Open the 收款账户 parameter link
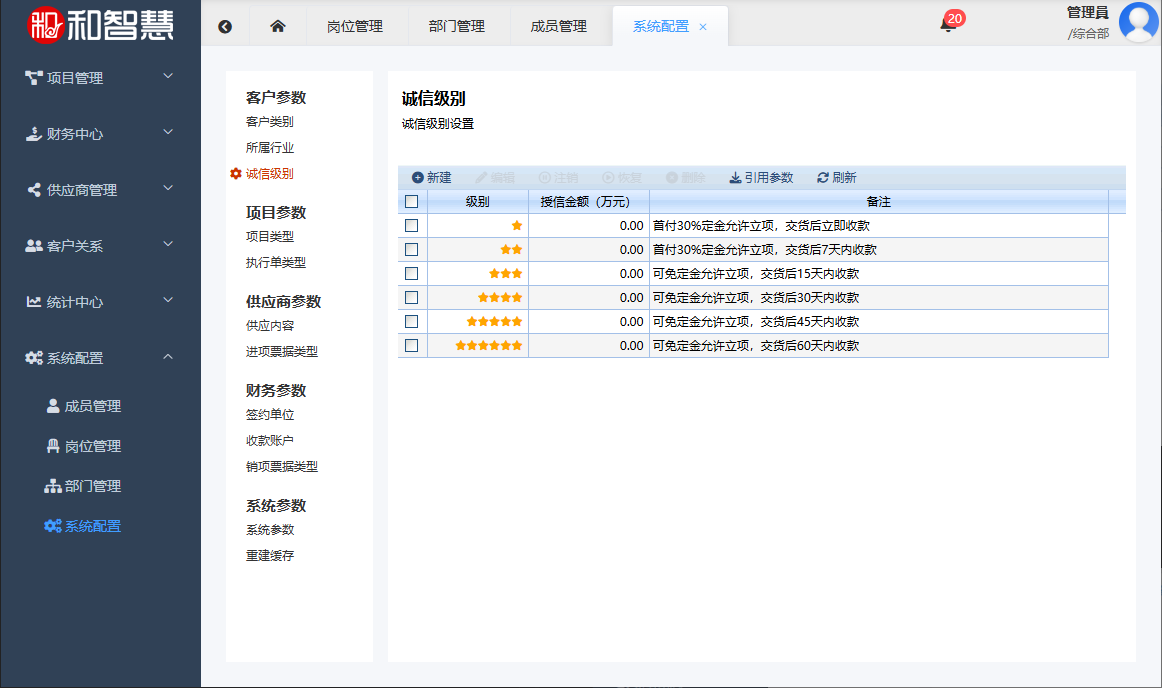The image size is (1162, 688). 270,440
